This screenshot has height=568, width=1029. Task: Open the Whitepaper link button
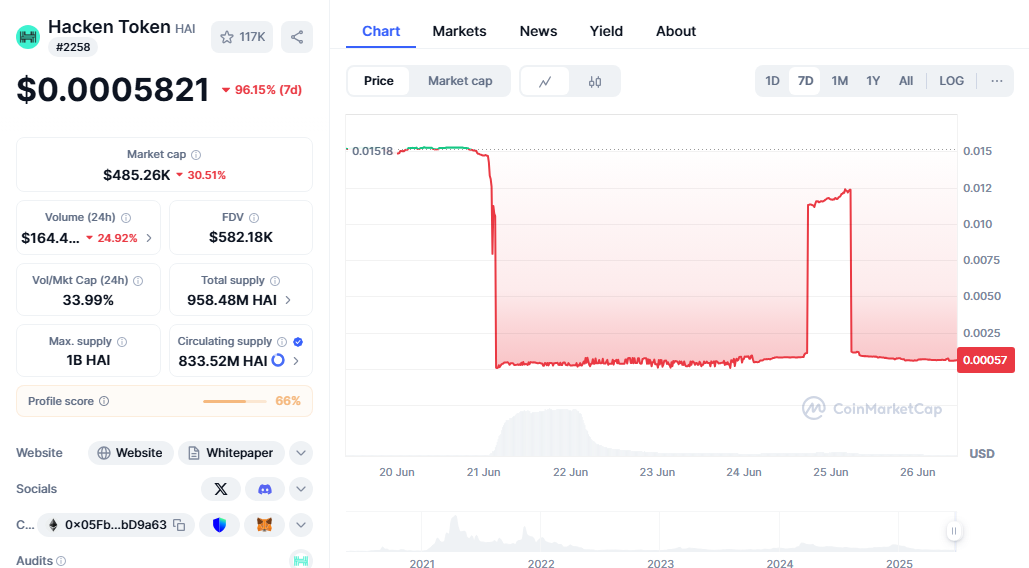tap(231, 453)
